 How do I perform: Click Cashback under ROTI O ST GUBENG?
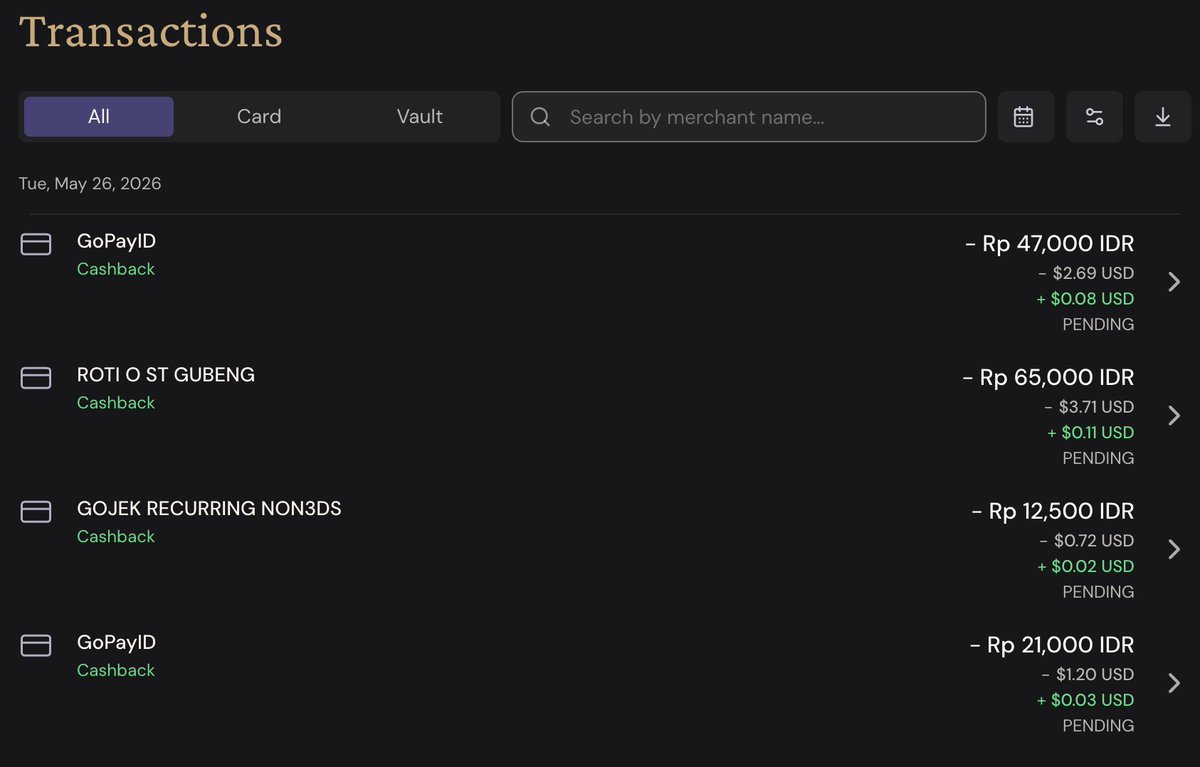[116, 403]
